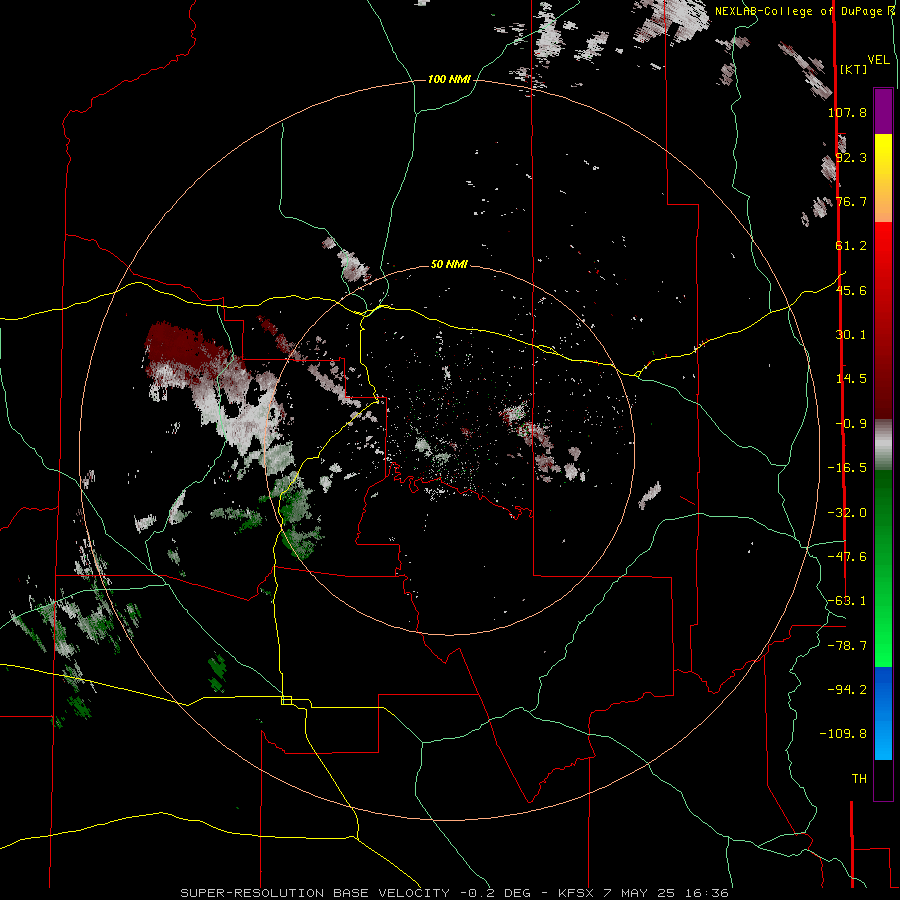
Task: Click the 45.6 value on velocity scale
Action: 851,290
